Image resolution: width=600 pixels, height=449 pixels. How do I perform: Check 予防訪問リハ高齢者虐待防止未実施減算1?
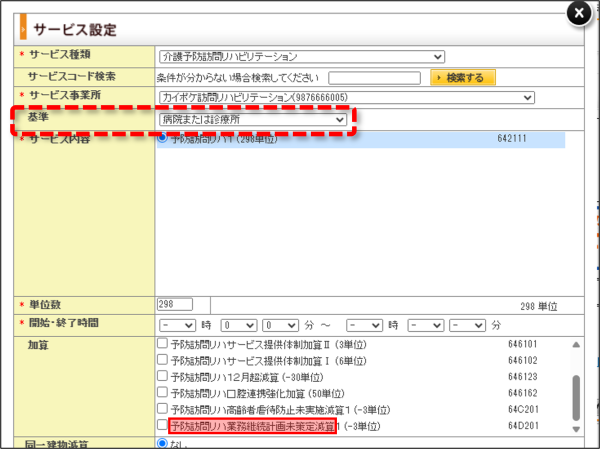162,408
